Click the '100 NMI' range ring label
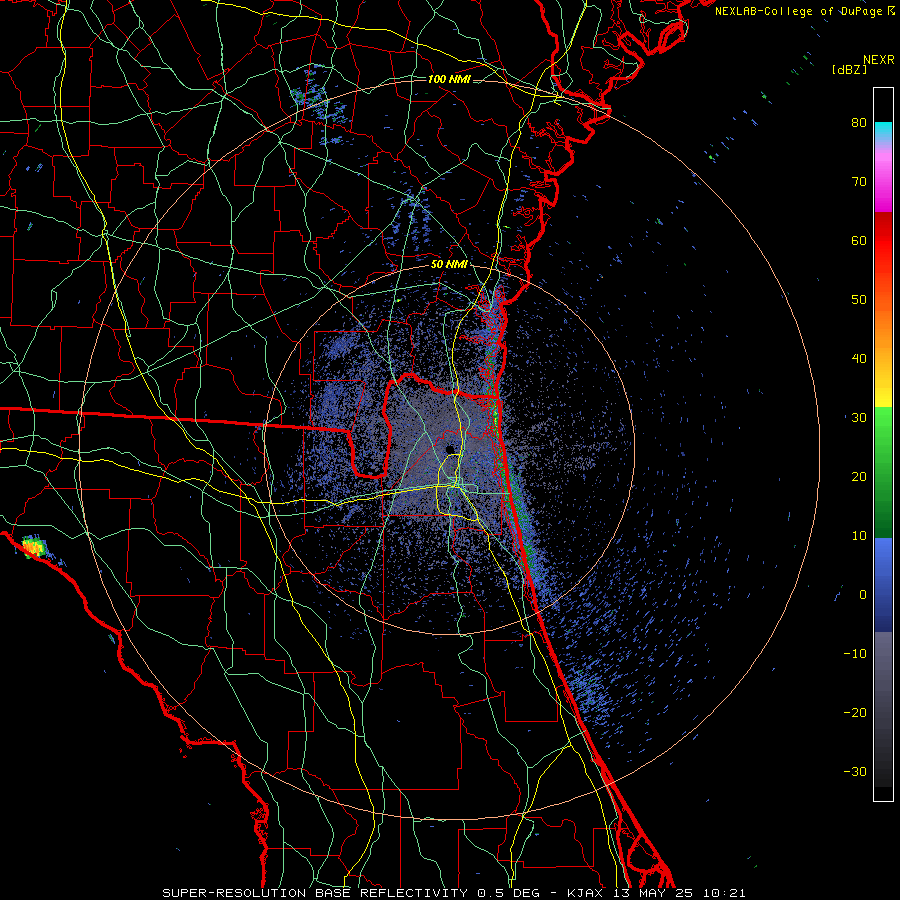This screenshot has width=900, height=900. point(449,79)
